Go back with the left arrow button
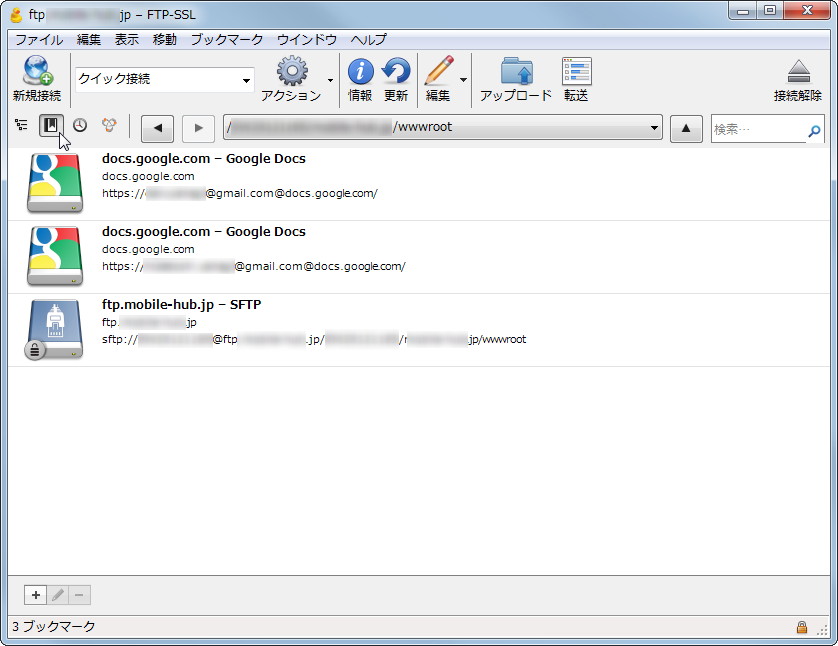This screenshot has width=838, height=646. [157, 128]
